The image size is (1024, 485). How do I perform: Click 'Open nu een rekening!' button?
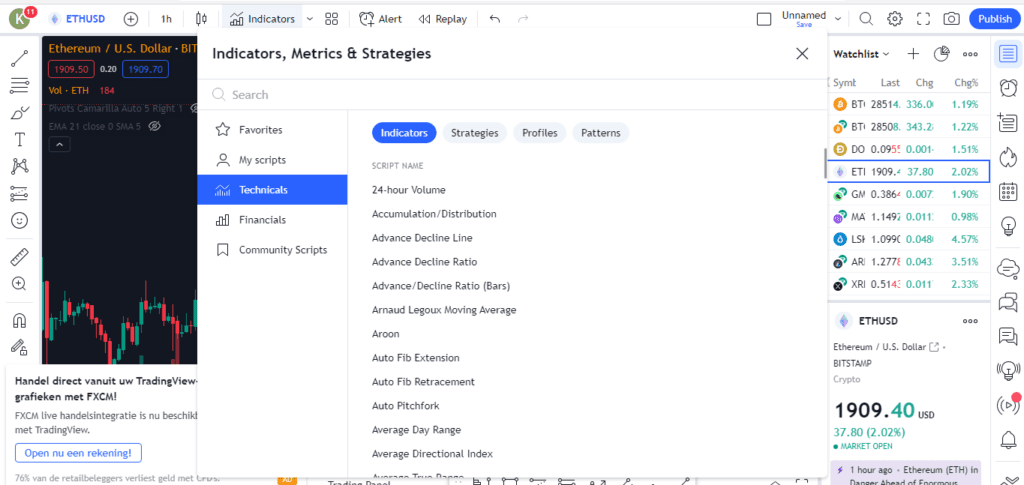pos(78,453)
